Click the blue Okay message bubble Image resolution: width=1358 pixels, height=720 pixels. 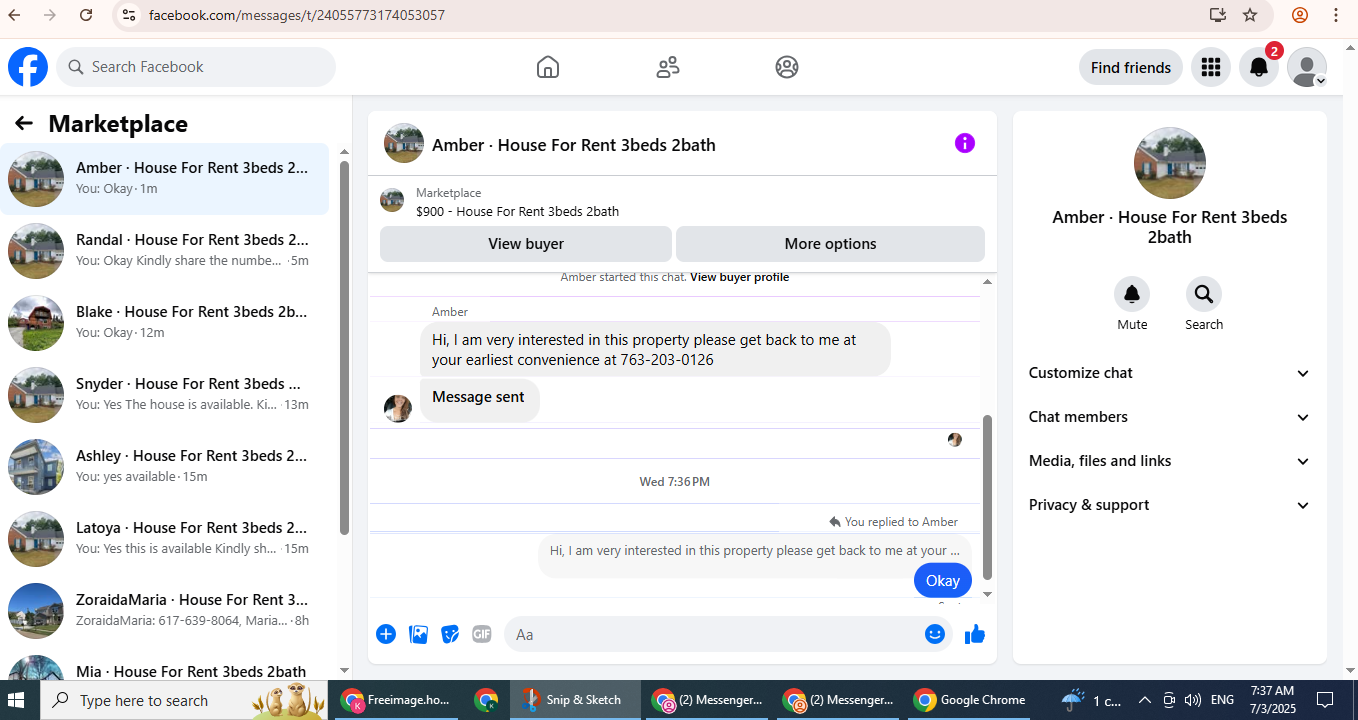click(943, 581)
